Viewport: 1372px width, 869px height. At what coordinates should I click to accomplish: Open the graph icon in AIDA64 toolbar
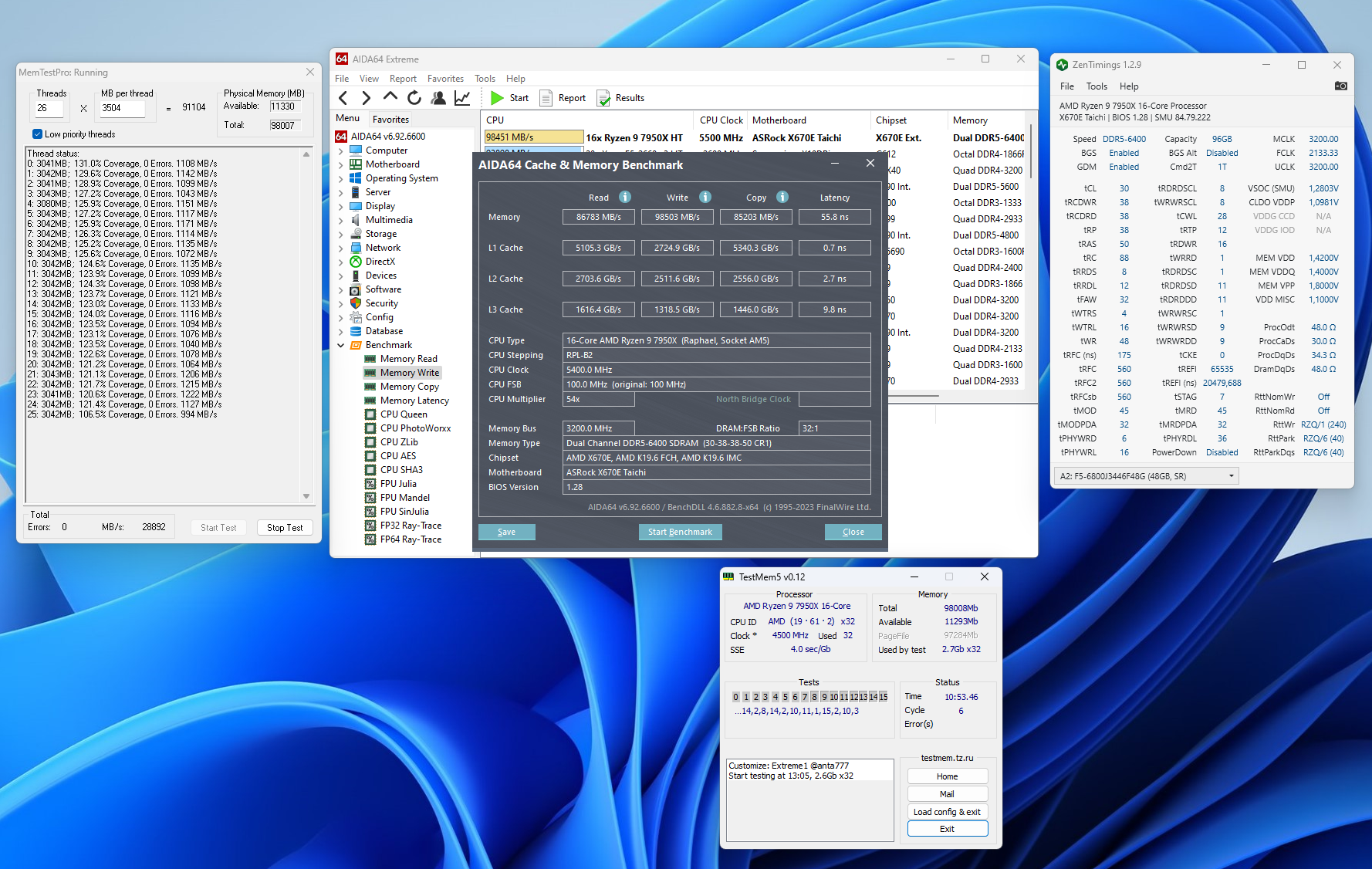[462, 98]
